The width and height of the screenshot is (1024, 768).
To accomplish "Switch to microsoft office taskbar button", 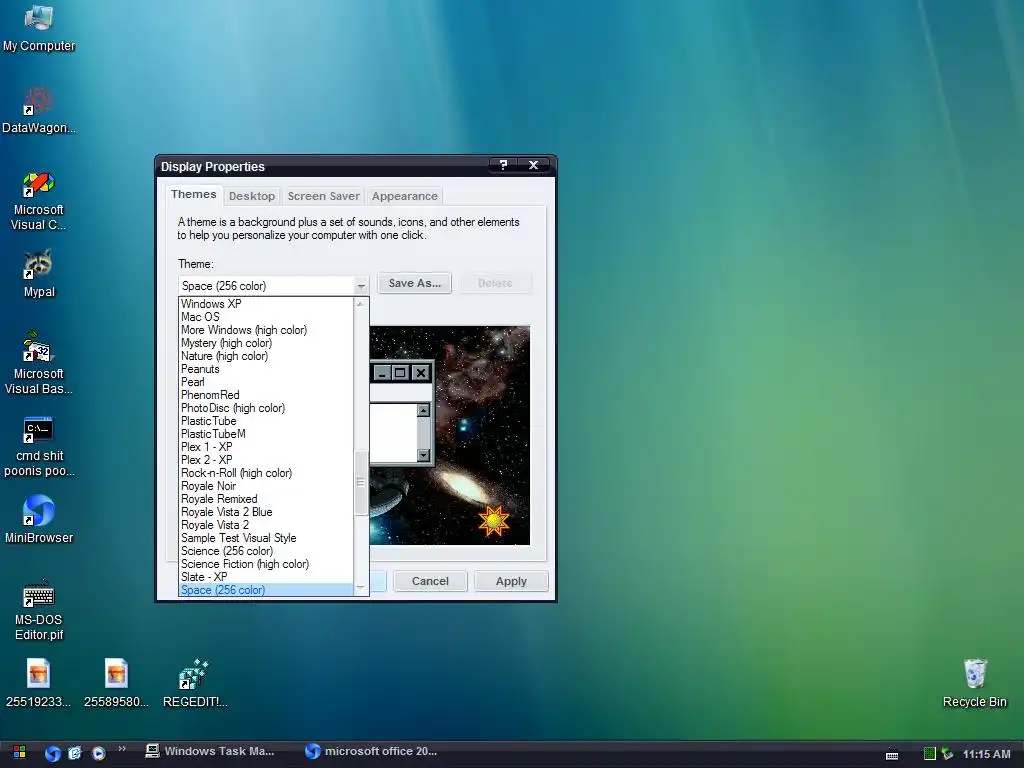I will [x=372, y=752].
